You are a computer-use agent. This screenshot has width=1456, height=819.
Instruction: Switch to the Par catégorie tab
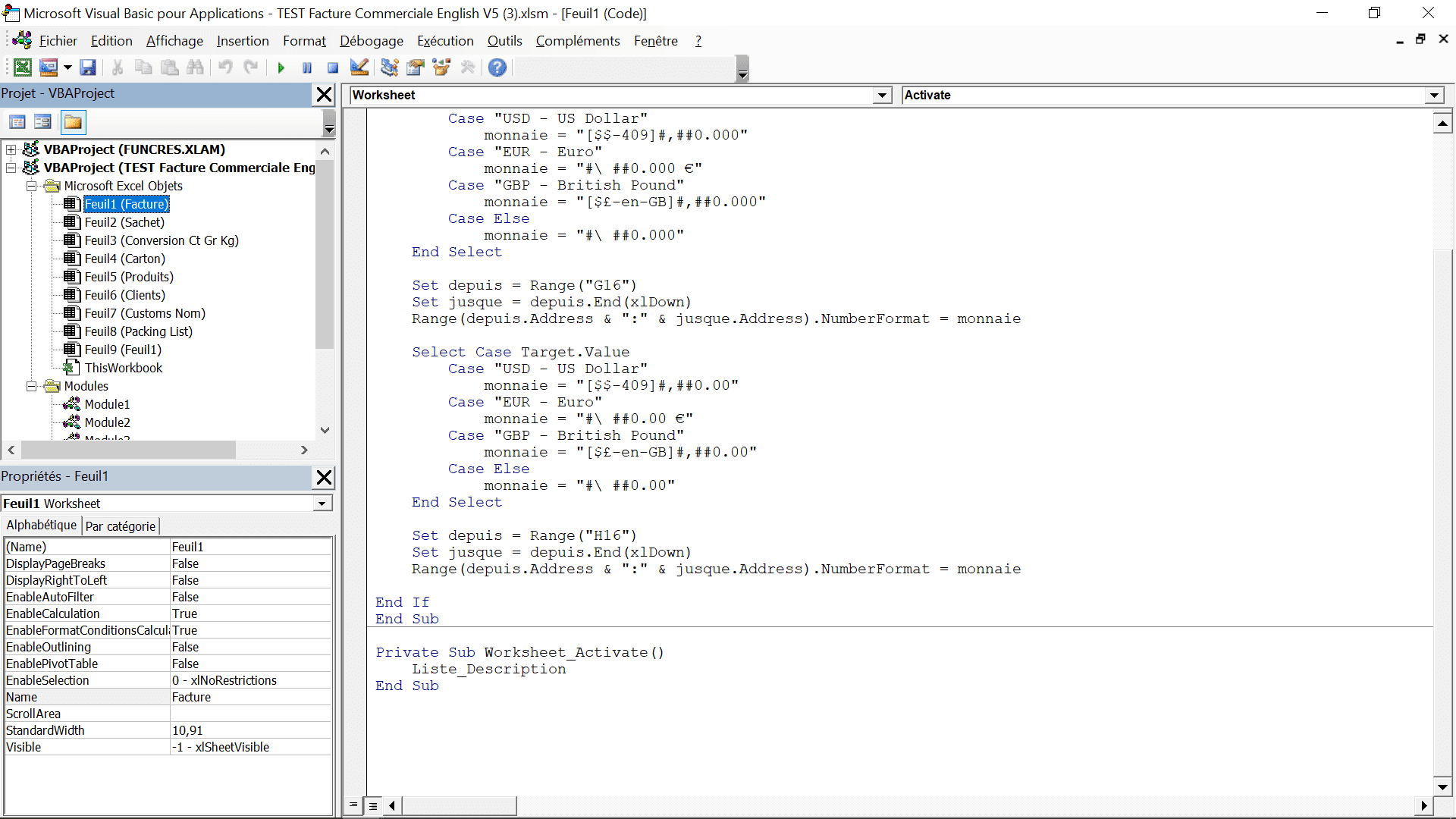tap(120, 526)
